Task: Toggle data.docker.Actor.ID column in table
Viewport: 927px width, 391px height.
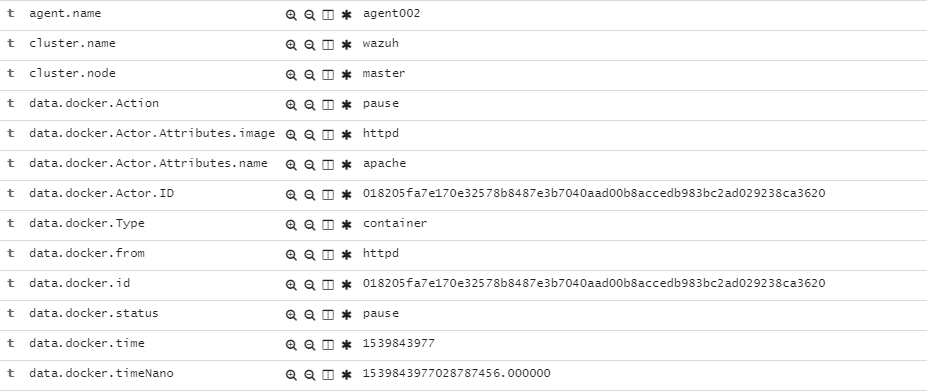Action: tap(328, 195)
